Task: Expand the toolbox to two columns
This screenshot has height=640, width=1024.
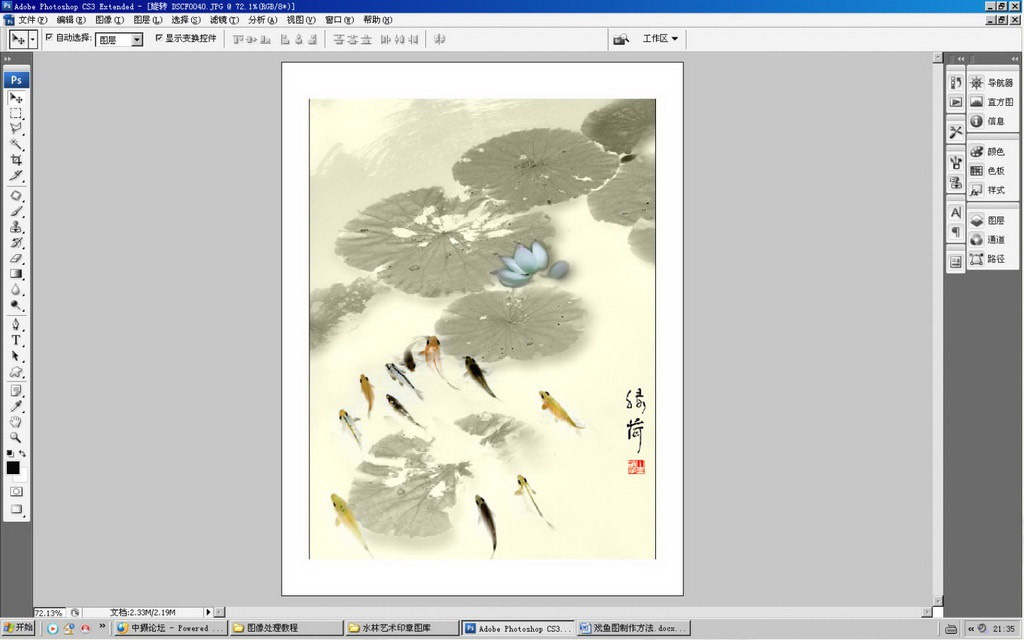Action: tap(8, 59)
